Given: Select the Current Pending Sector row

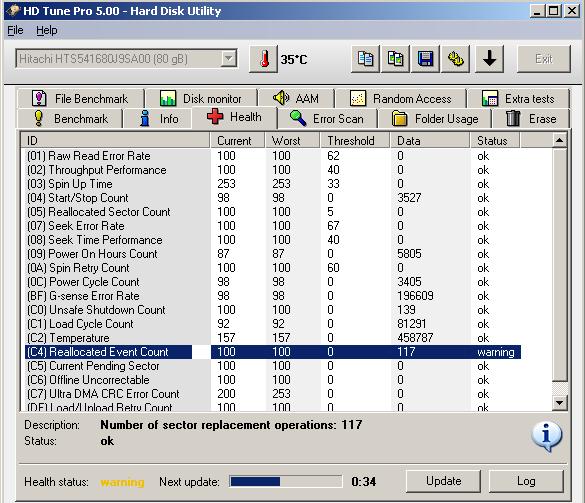Looking at the screenshot, I should [x=272, y=366].
